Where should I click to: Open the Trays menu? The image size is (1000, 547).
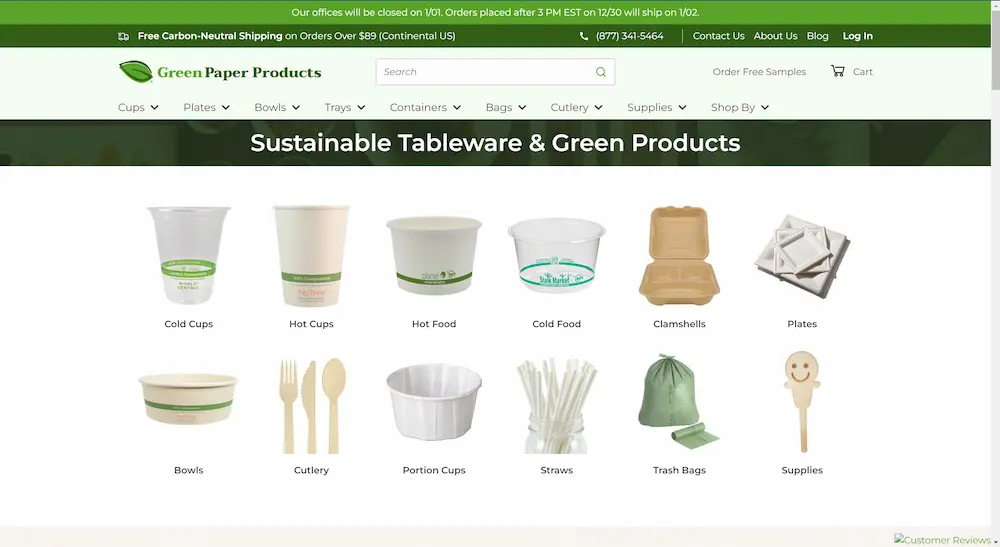click(338, 108)
